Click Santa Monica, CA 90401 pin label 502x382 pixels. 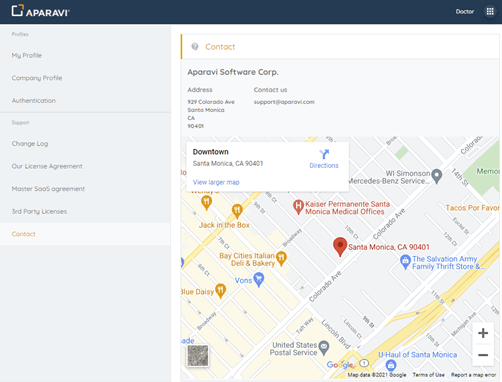click(x=389, y=247)
